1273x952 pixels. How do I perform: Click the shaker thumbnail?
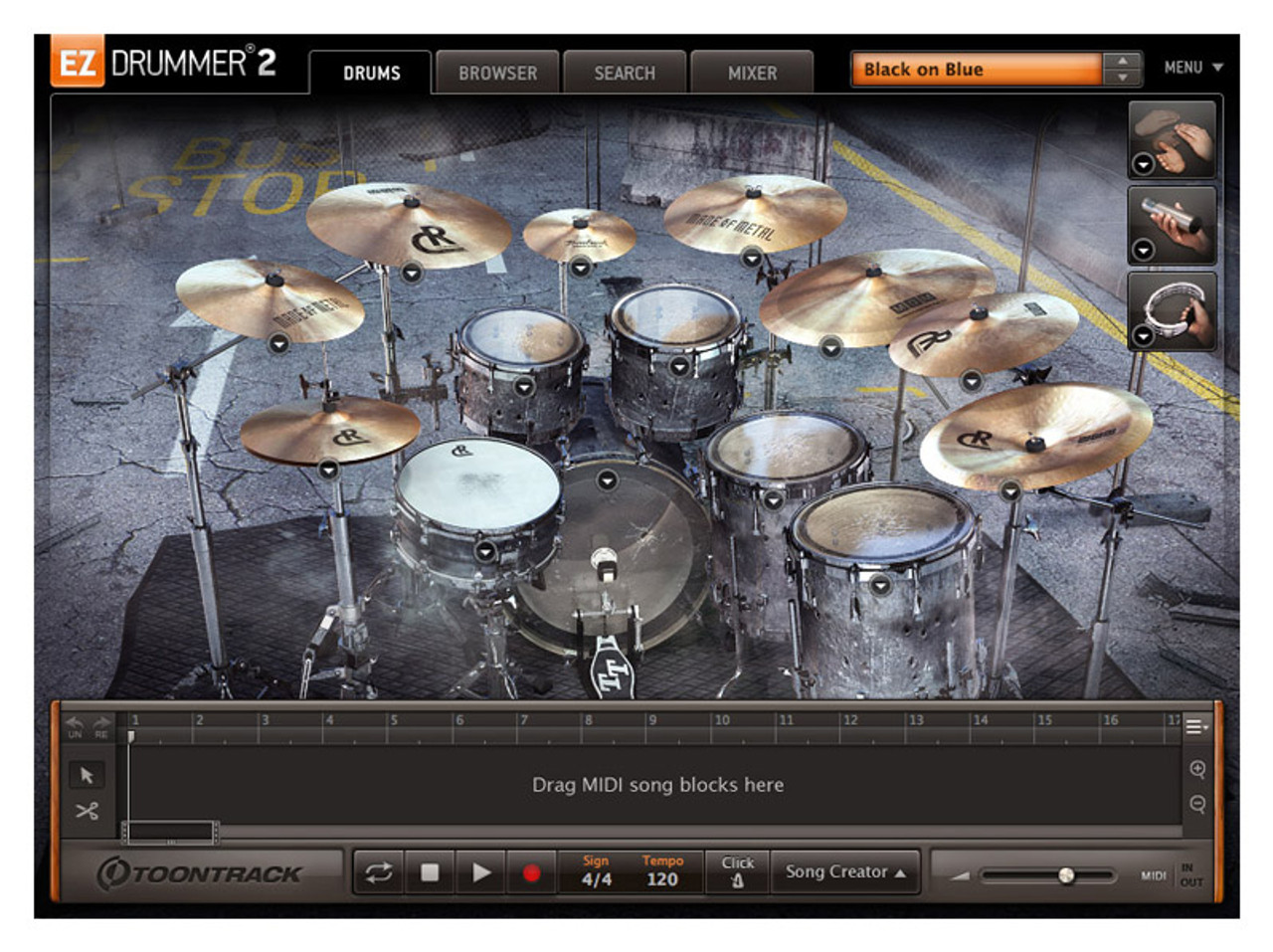pos(1173,225)
